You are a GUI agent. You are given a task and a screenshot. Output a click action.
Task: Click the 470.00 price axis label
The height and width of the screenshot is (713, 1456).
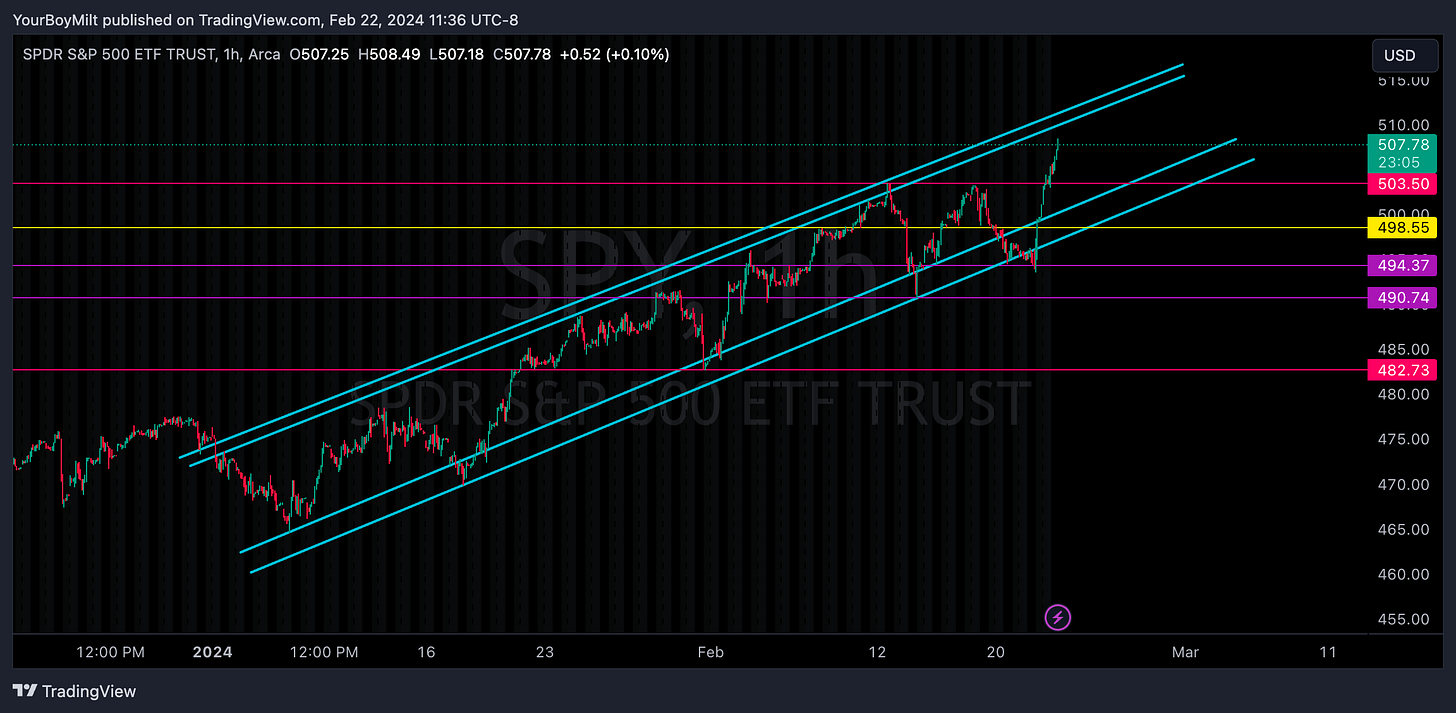(1402, 484)
